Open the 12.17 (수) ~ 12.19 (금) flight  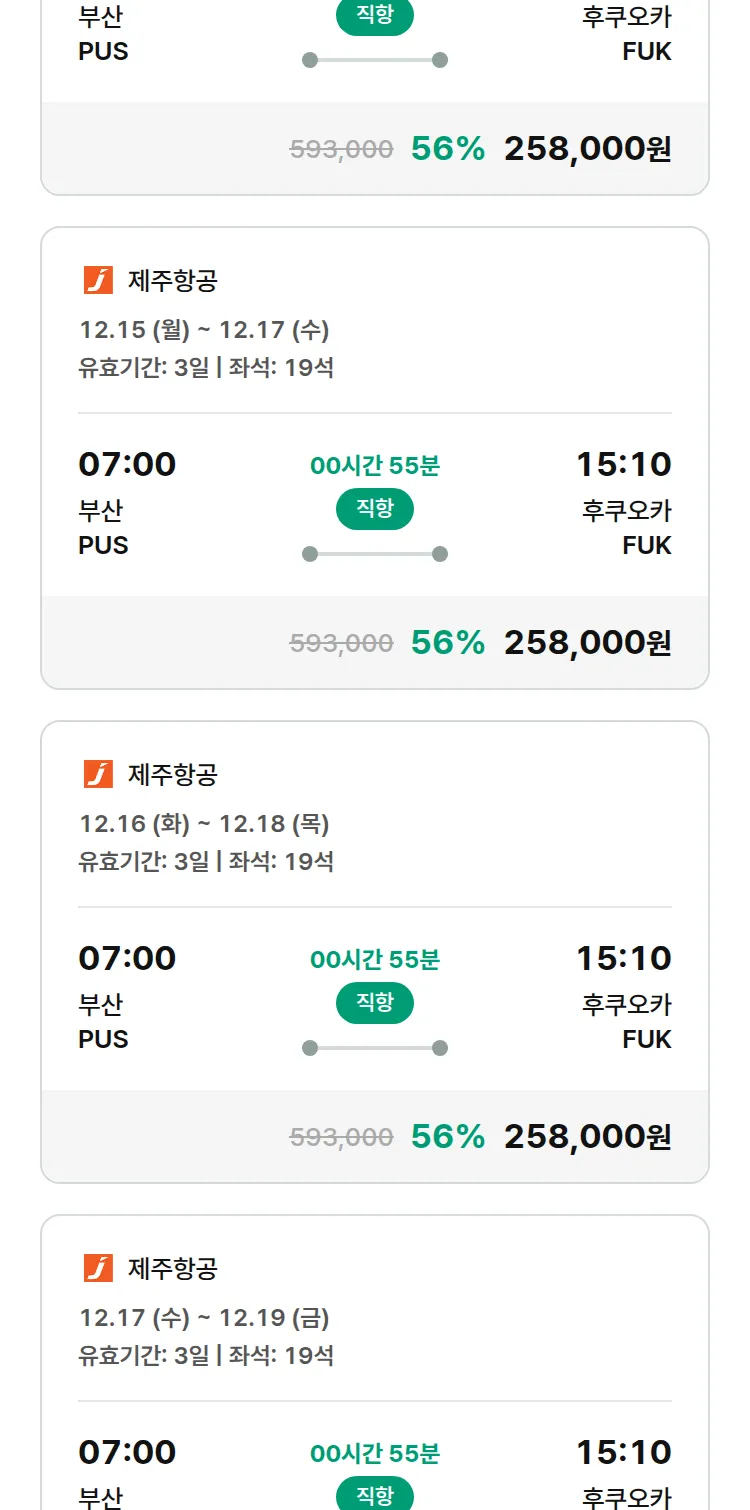tap(204, 1318)
